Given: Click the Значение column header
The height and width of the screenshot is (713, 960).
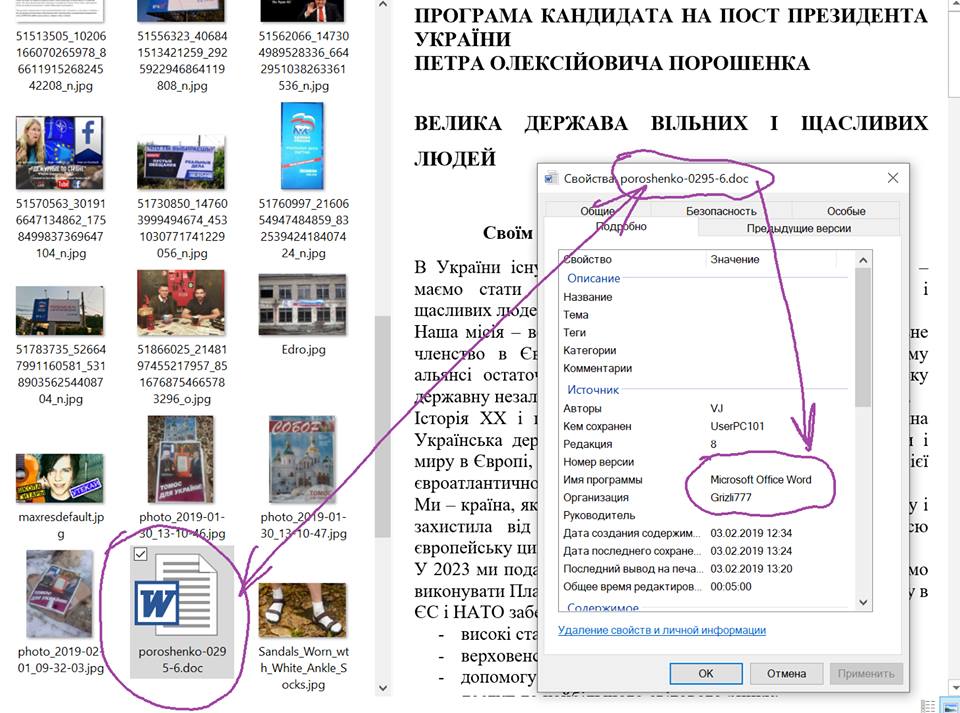Looking at the screenshot, I should tap(771, 259).
